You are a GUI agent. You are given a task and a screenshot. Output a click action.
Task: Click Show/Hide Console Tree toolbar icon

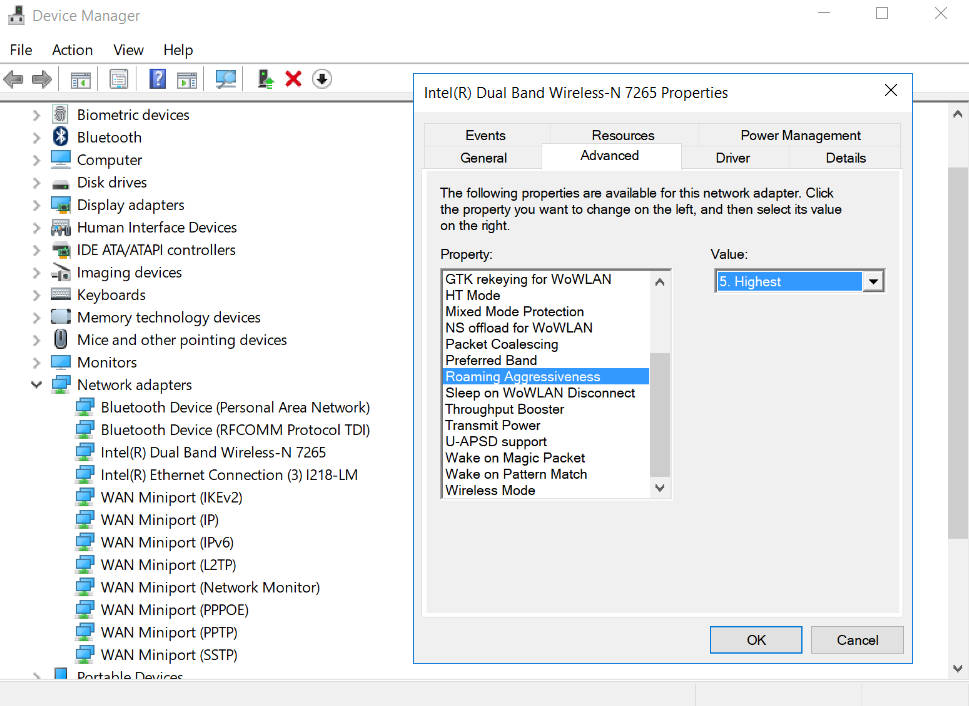coord(80,80)
